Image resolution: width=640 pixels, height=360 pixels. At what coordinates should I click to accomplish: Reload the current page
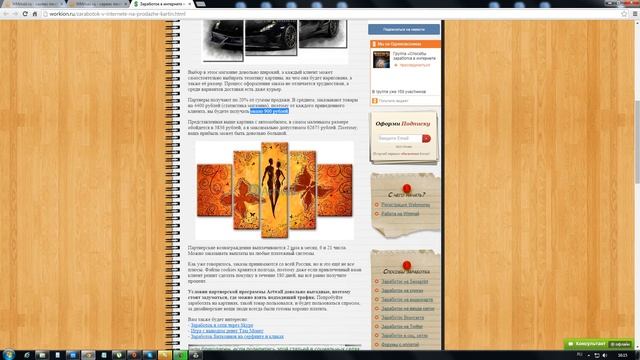click(25, 14)
